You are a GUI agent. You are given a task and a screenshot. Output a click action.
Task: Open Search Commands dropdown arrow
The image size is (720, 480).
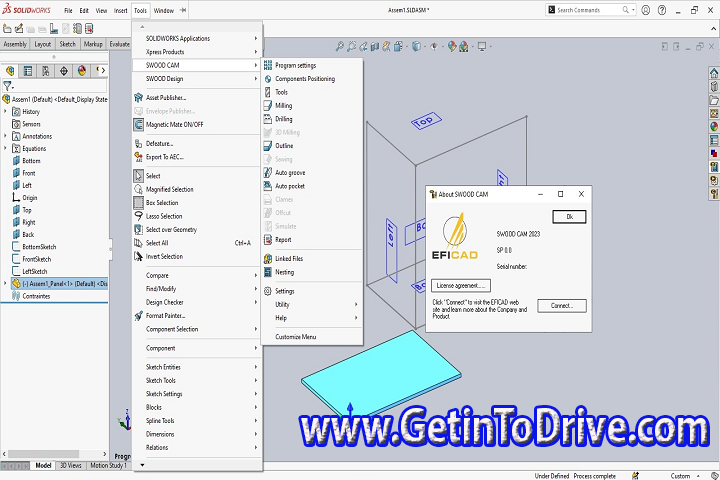click(x=633, y=10)
